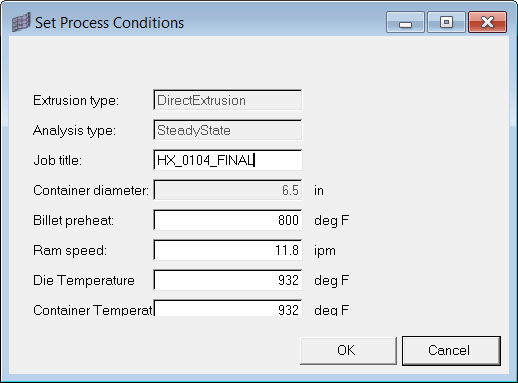The height and width of the screenshot is (383, 518).
Task: Minimize the Set Process Conditions dialog
Action: tap(405, 22)
